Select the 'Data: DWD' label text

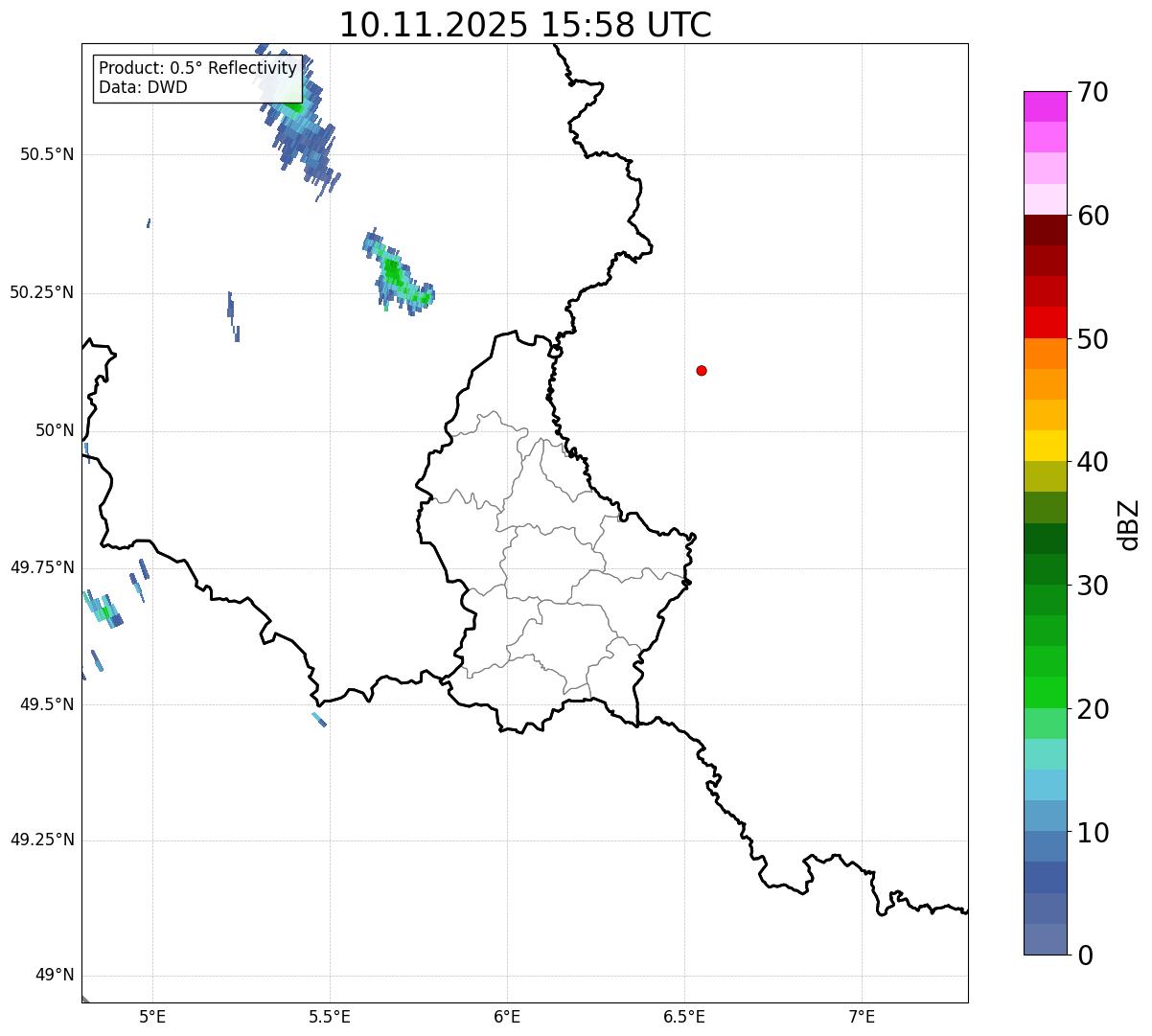[143, 87]
